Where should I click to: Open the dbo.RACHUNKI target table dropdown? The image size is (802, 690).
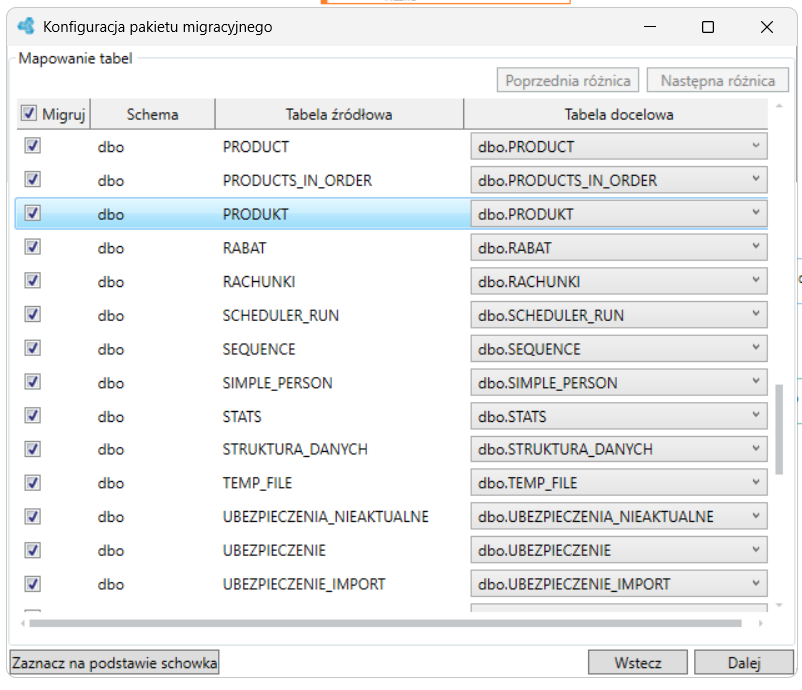pos(619,281)
